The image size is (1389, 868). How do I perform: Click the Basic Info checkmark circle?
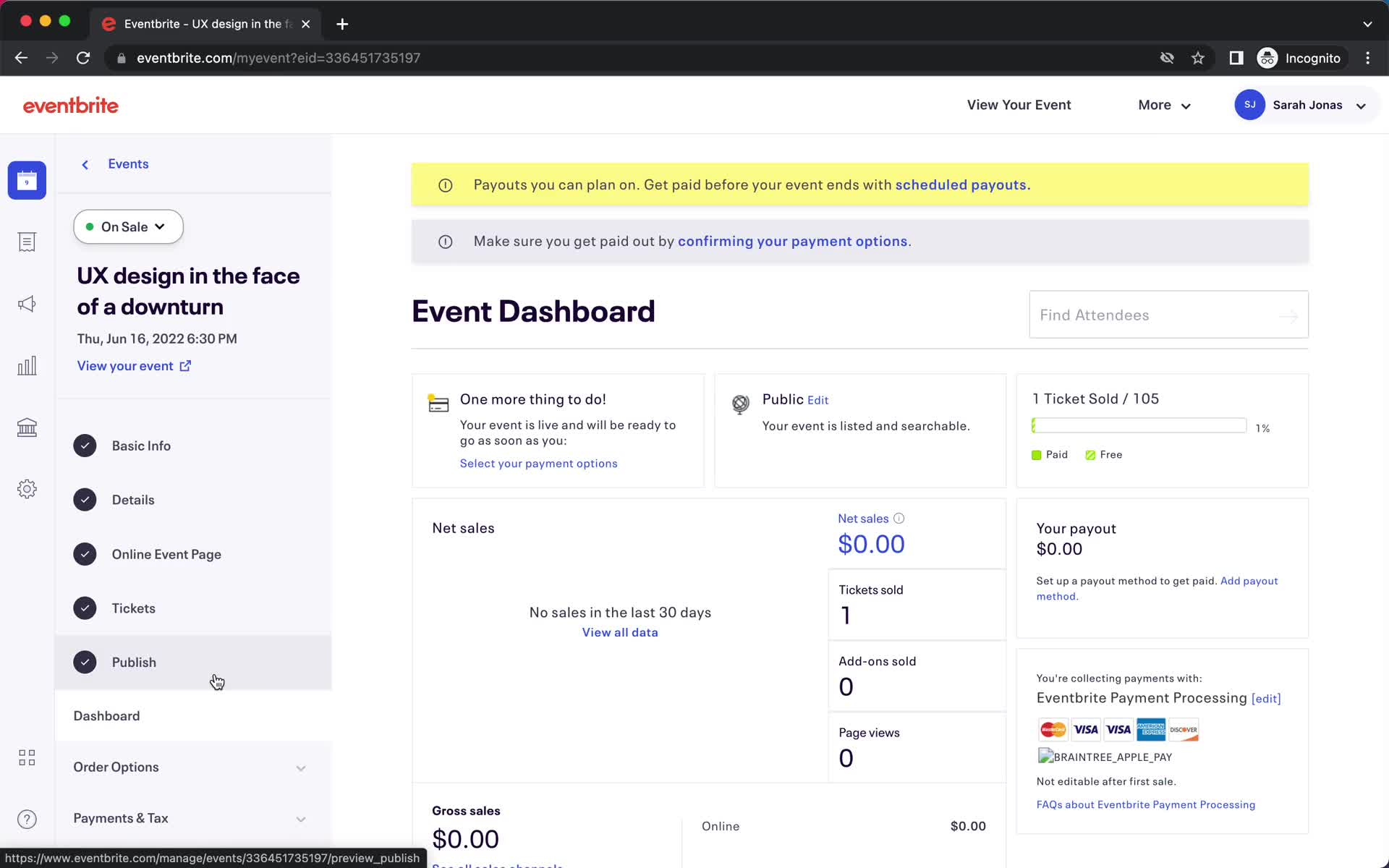[85, 446]
